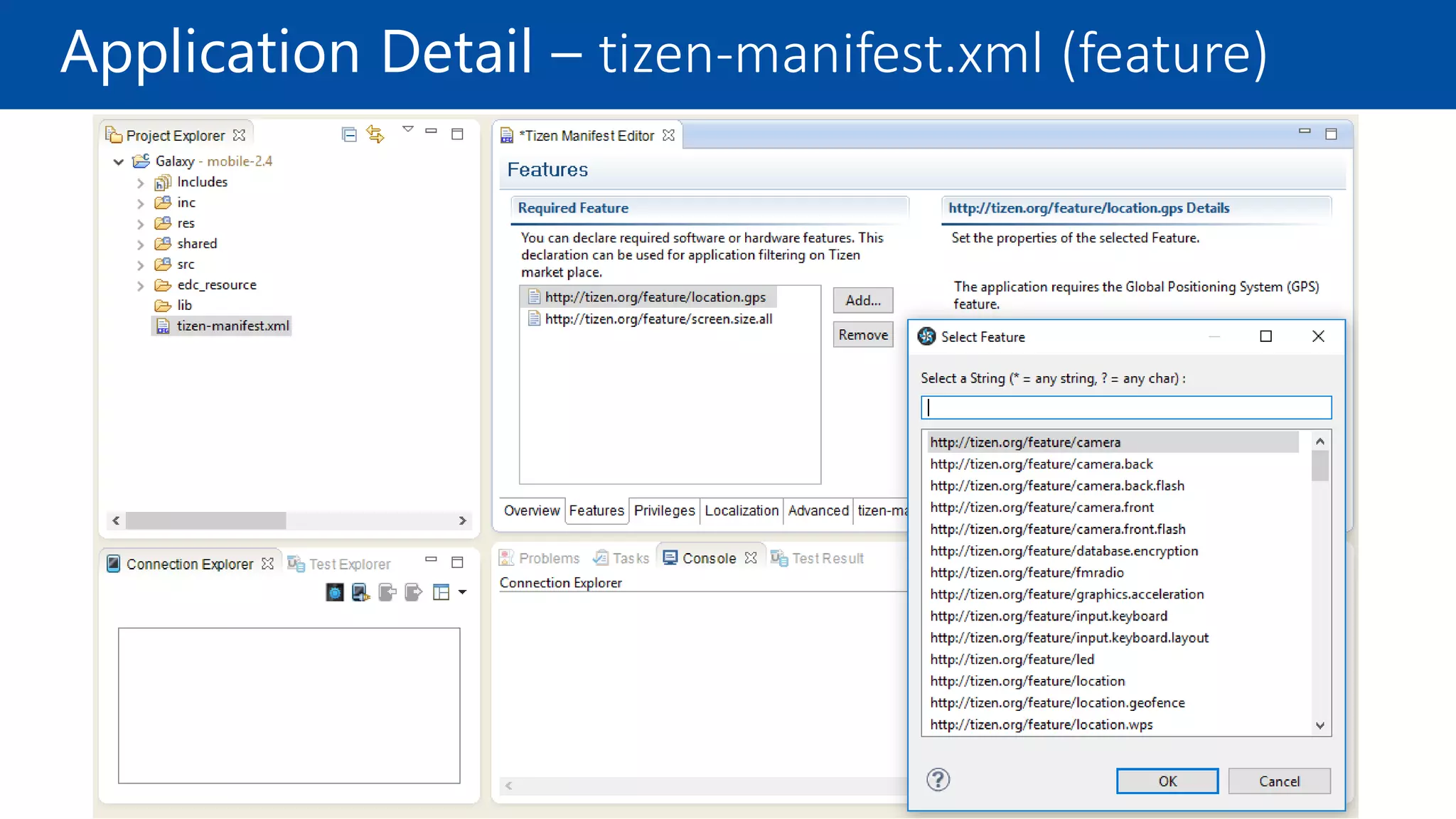Click the Connection Explorer phone icon
The height and width of the screenshot is (819, 1456).
pos(113,564)
